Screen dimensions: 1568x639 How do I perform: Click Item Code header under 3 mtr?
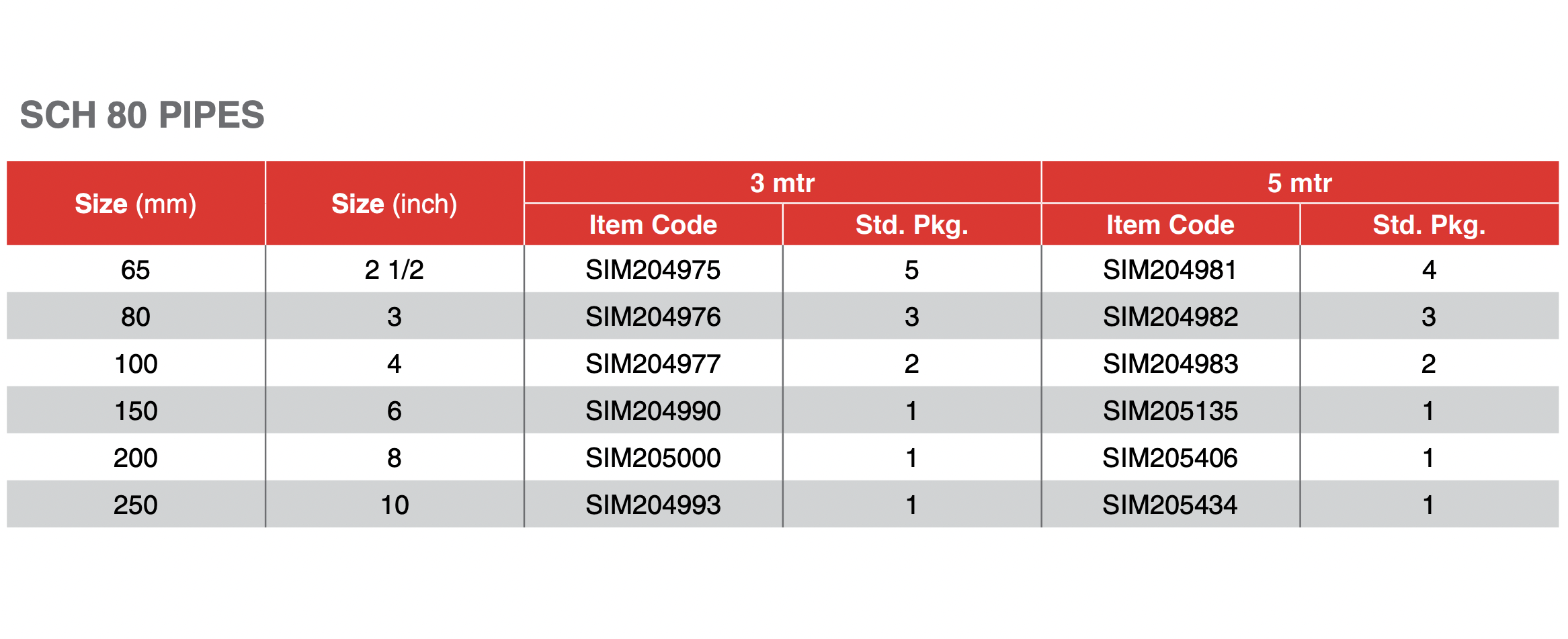coord(653,225)
